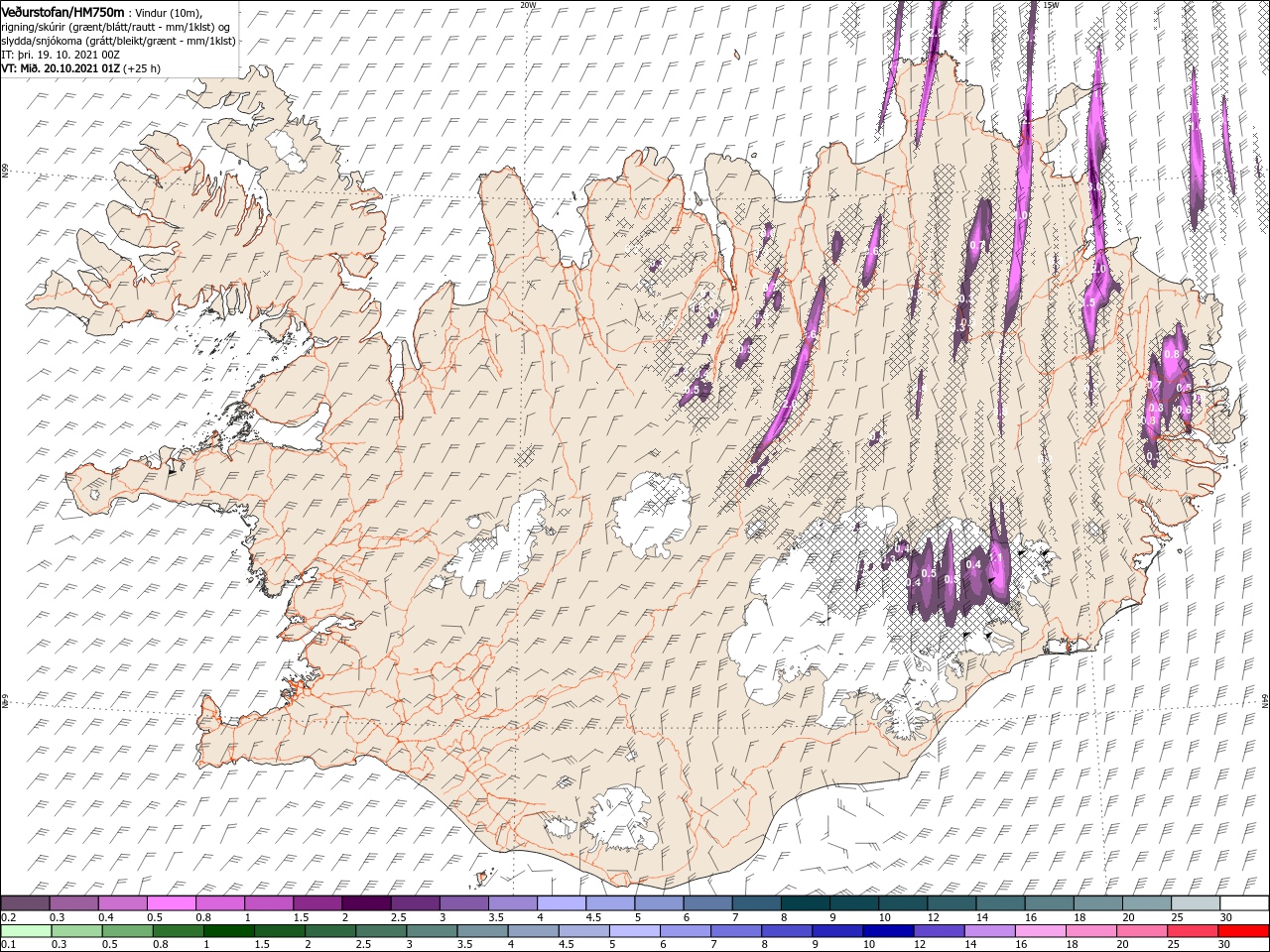
Task: Pick the snow legend swatch between 3 and 3.5
Action: click(464, 902)
